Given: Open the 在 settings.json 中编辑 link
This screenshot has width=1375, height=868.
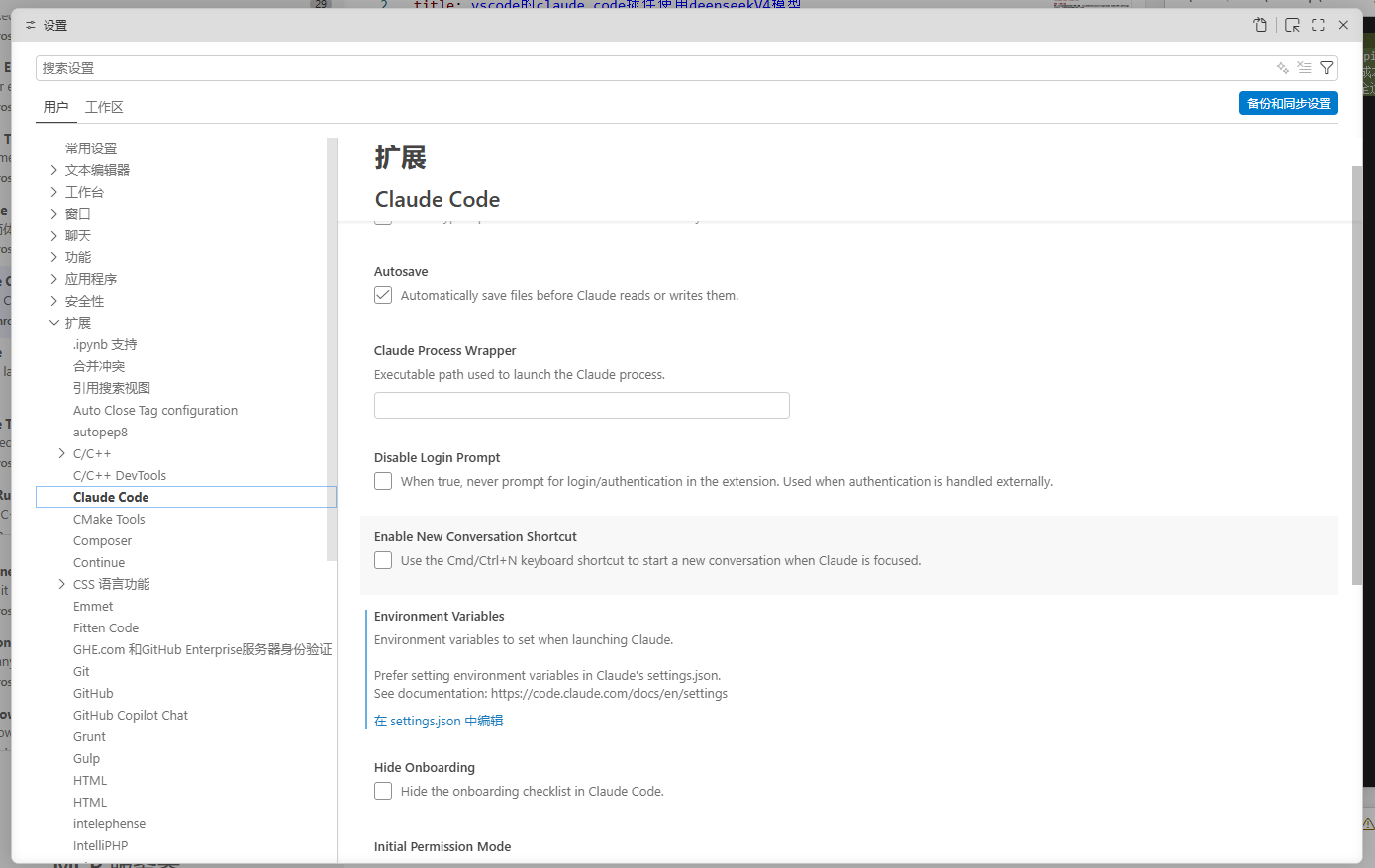Looking at the screenshot, I should click(x=439, y=721).
